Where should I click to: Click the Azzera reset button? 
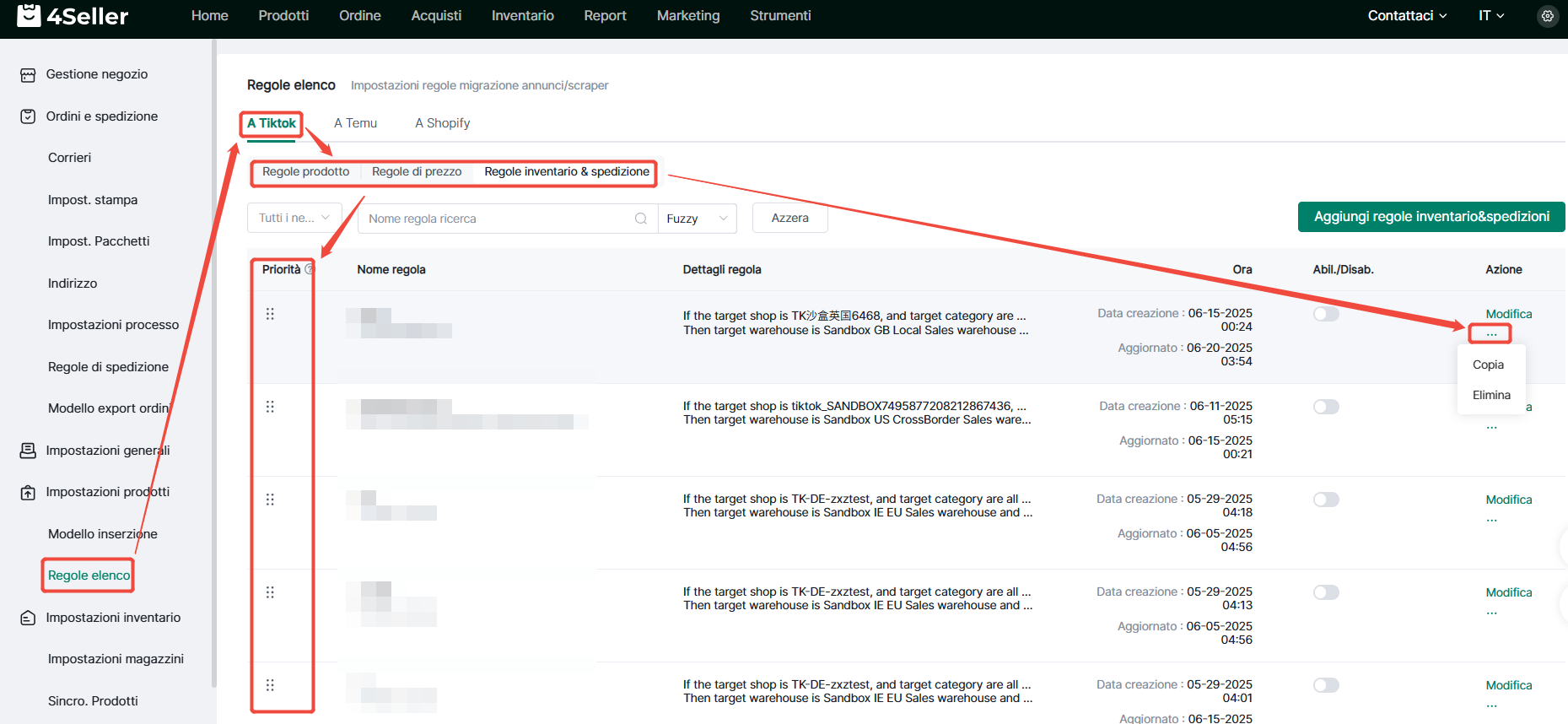point(789,218)
